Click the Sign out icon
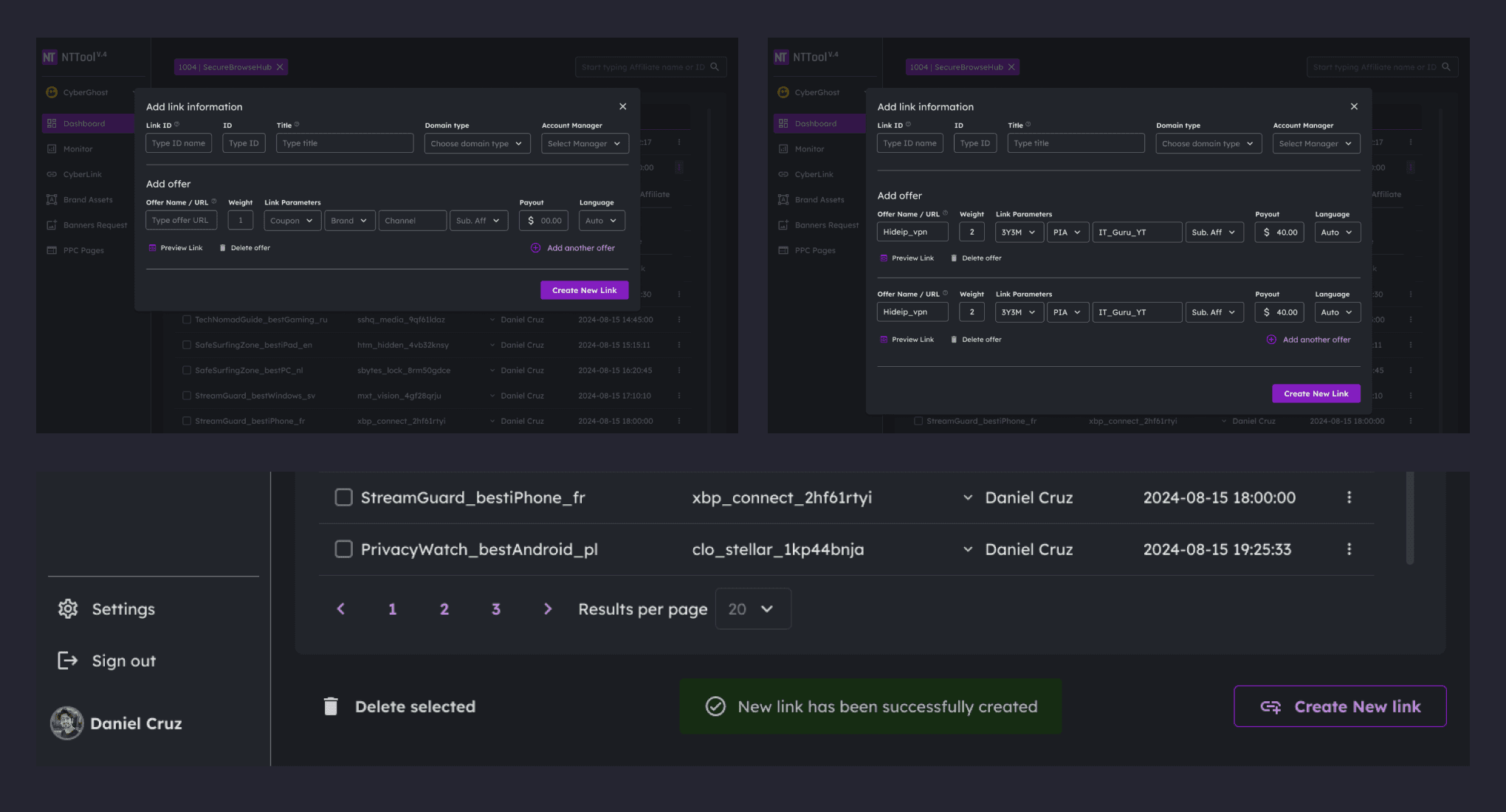The height and width of the screenshot is (812, 1506). coord(68,661)
